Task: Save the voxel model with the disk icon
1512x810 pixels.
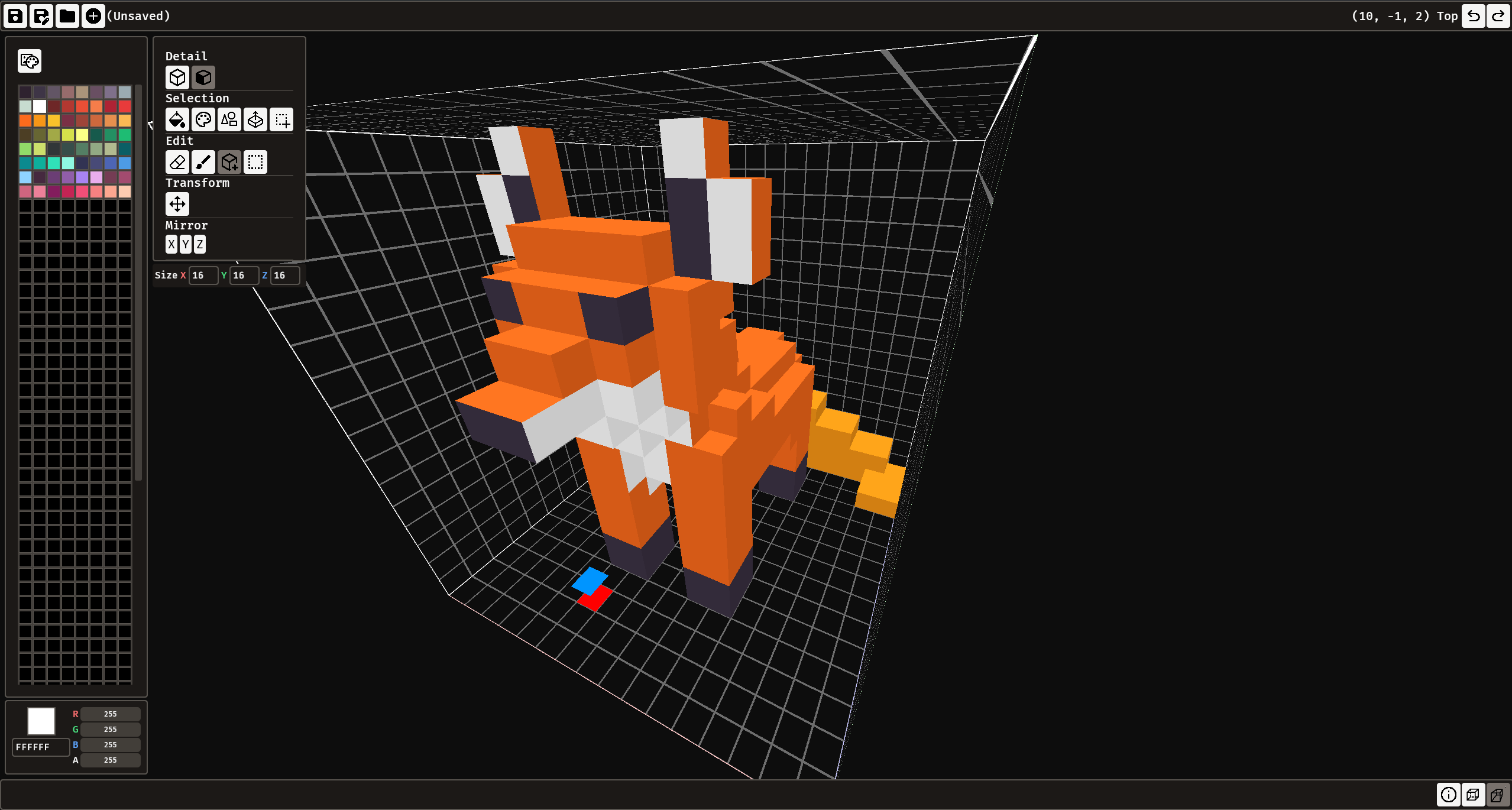Action: [x=15, y=16]
